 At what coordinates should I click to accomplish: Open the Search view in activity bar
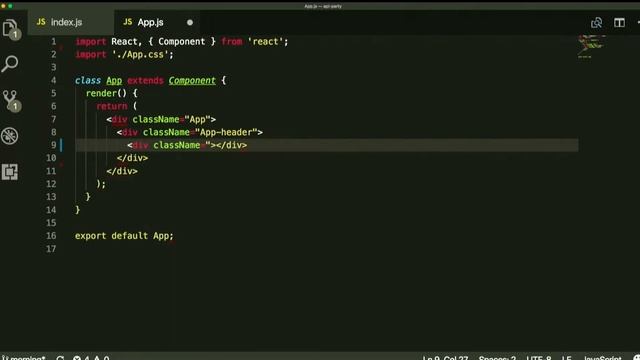click(10, 64)
